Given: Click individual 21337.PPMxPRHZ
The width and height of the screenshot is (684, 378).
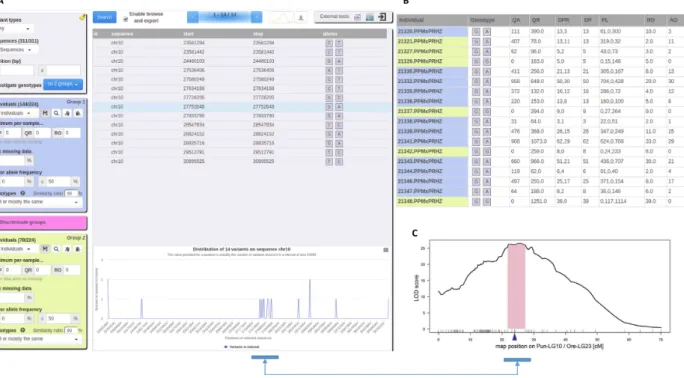Looking at the screenshot, I should (x=420, y=111).
